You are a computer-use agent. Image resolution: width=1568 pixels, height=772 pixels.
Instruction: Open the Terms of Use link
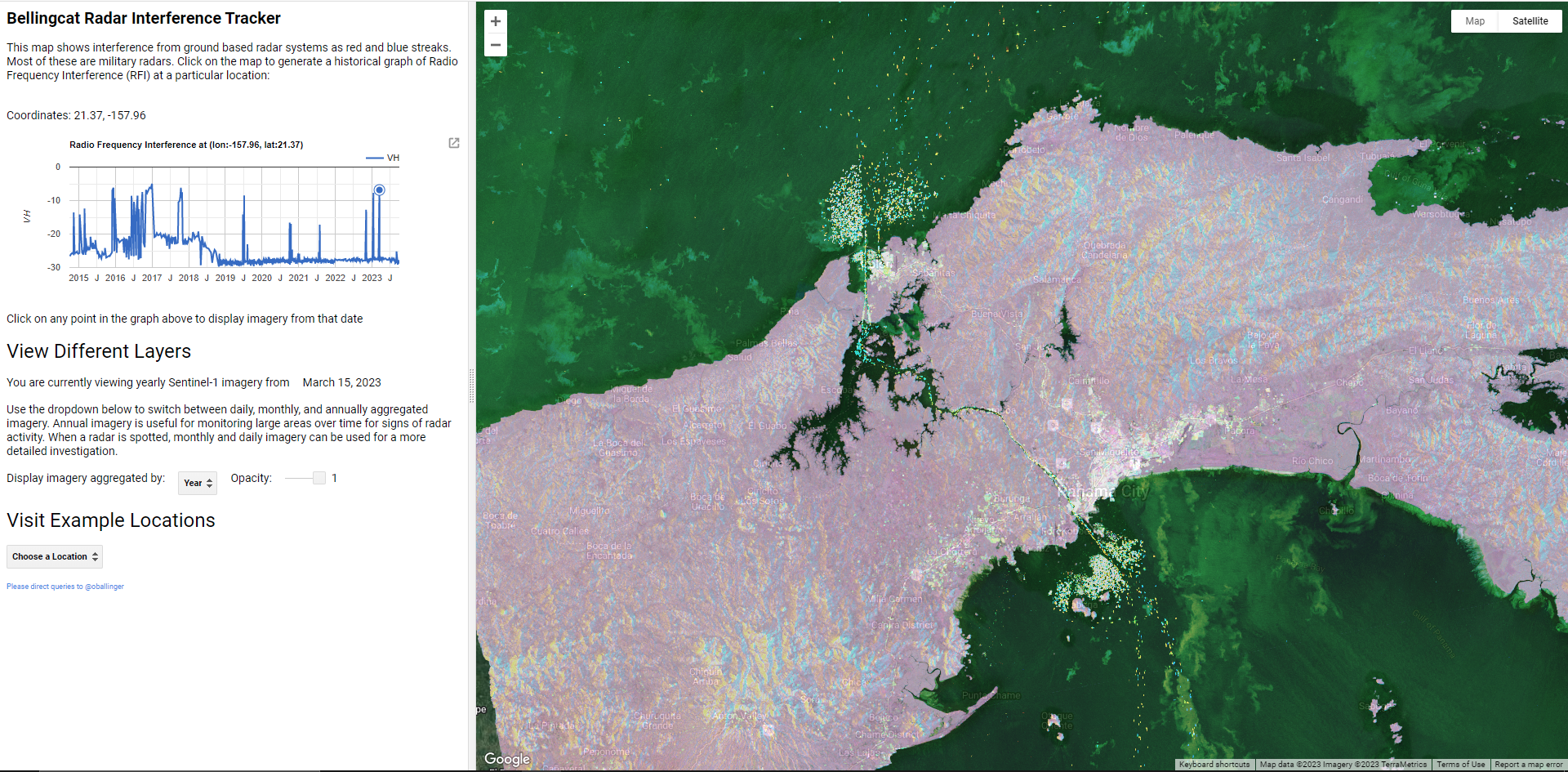(1461, 765)
